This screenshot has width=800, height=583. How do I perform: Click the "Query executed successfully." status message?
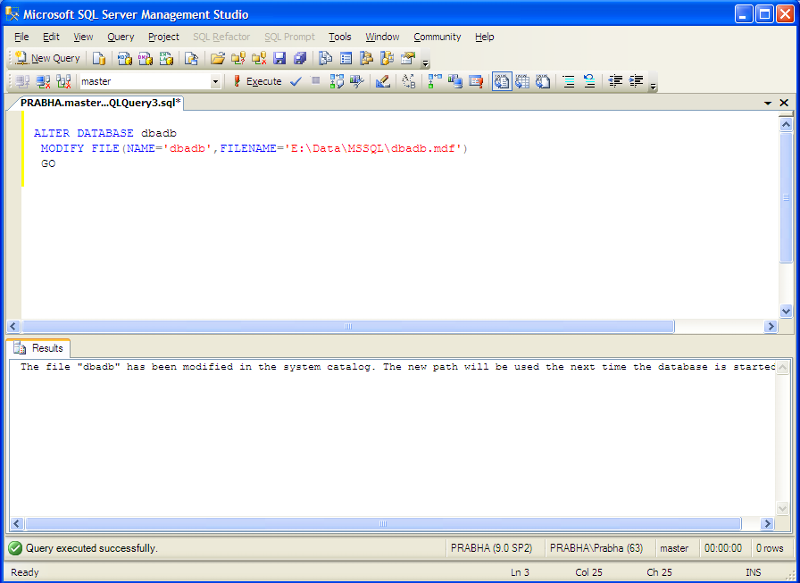92,548
